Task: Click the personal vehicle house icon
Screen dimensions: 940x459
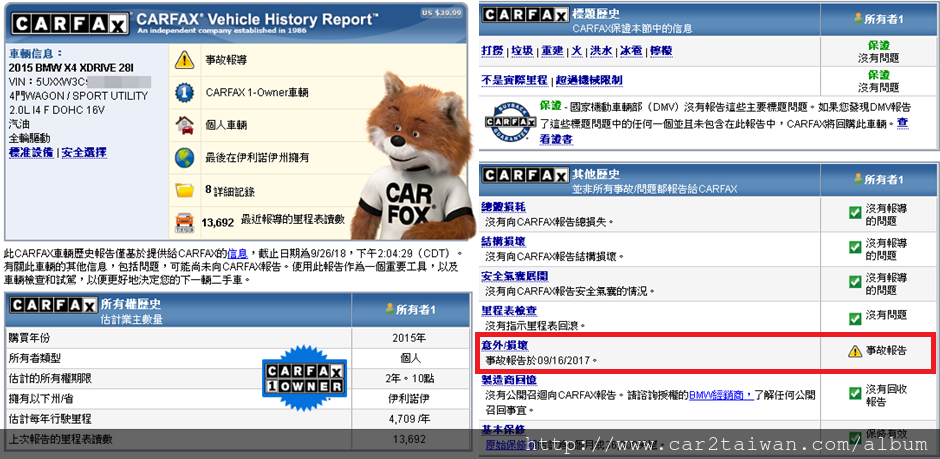Action: click(x=184, y=125)
